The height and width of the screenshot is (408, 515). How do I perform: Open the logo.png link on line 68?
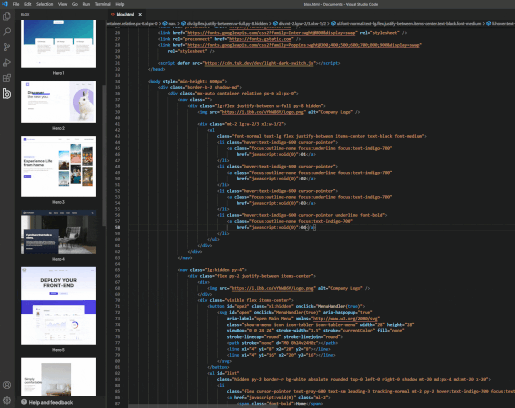[272, 288]
